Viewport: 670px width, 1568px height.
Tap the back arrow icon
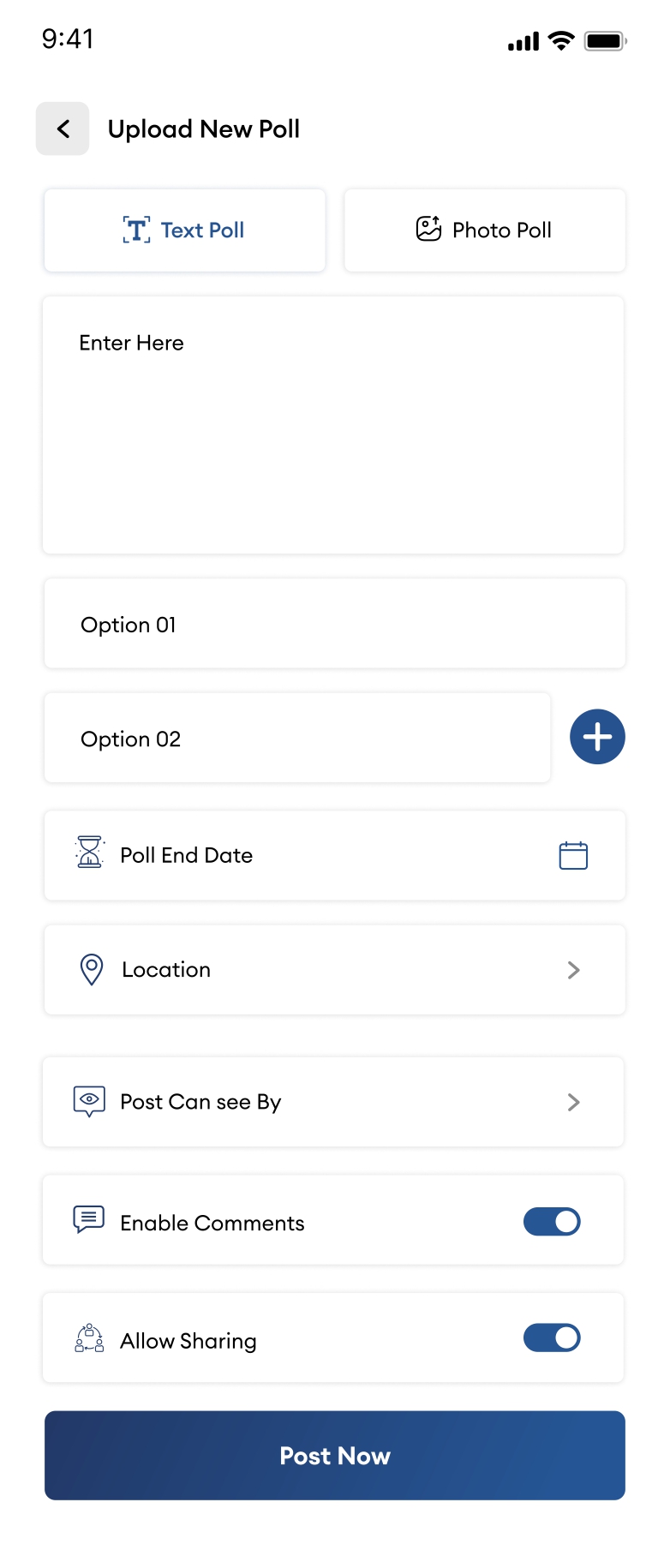(63, 129)
